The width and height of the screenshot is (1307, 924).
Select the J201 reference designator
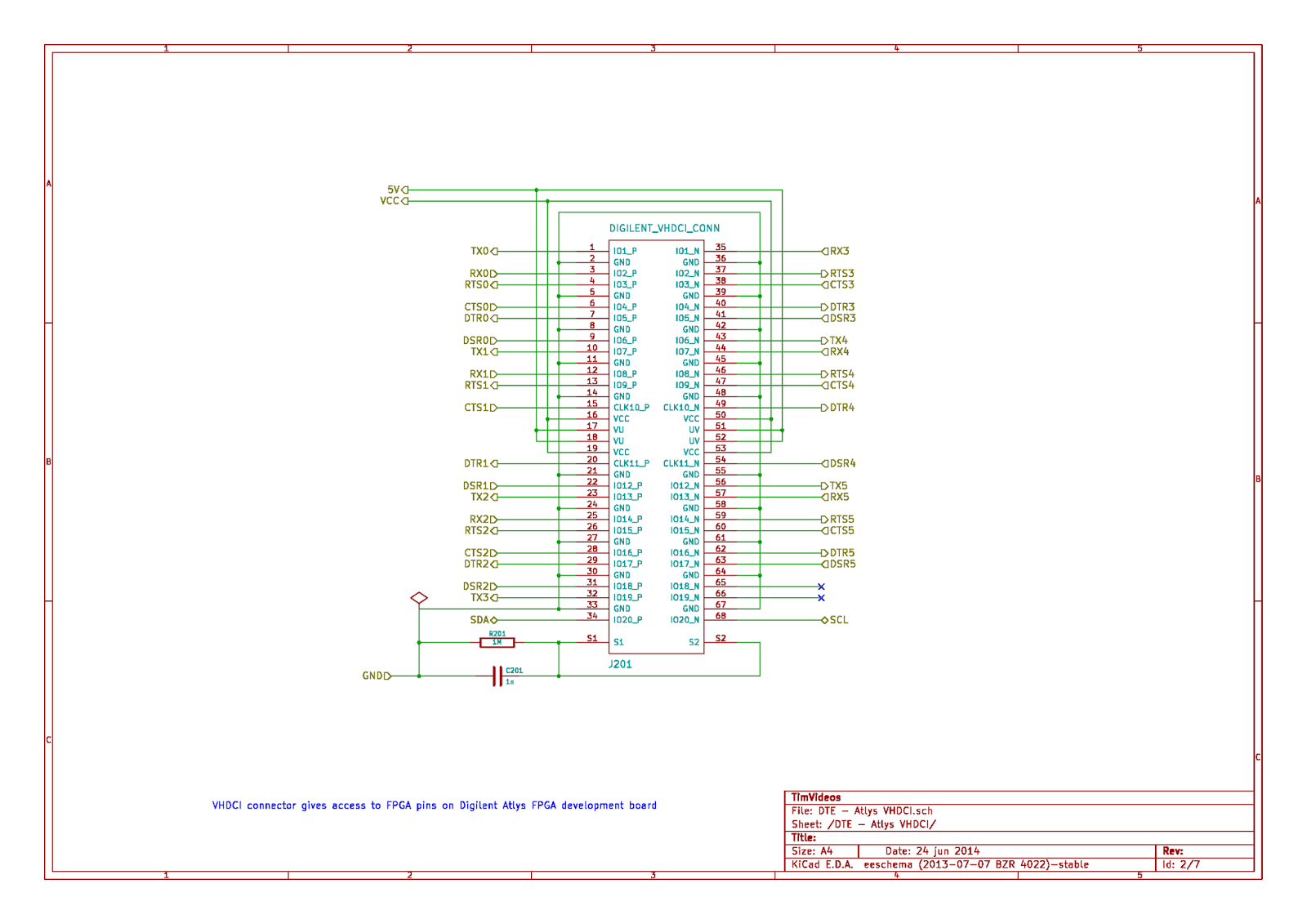click(x=620, y=664)
